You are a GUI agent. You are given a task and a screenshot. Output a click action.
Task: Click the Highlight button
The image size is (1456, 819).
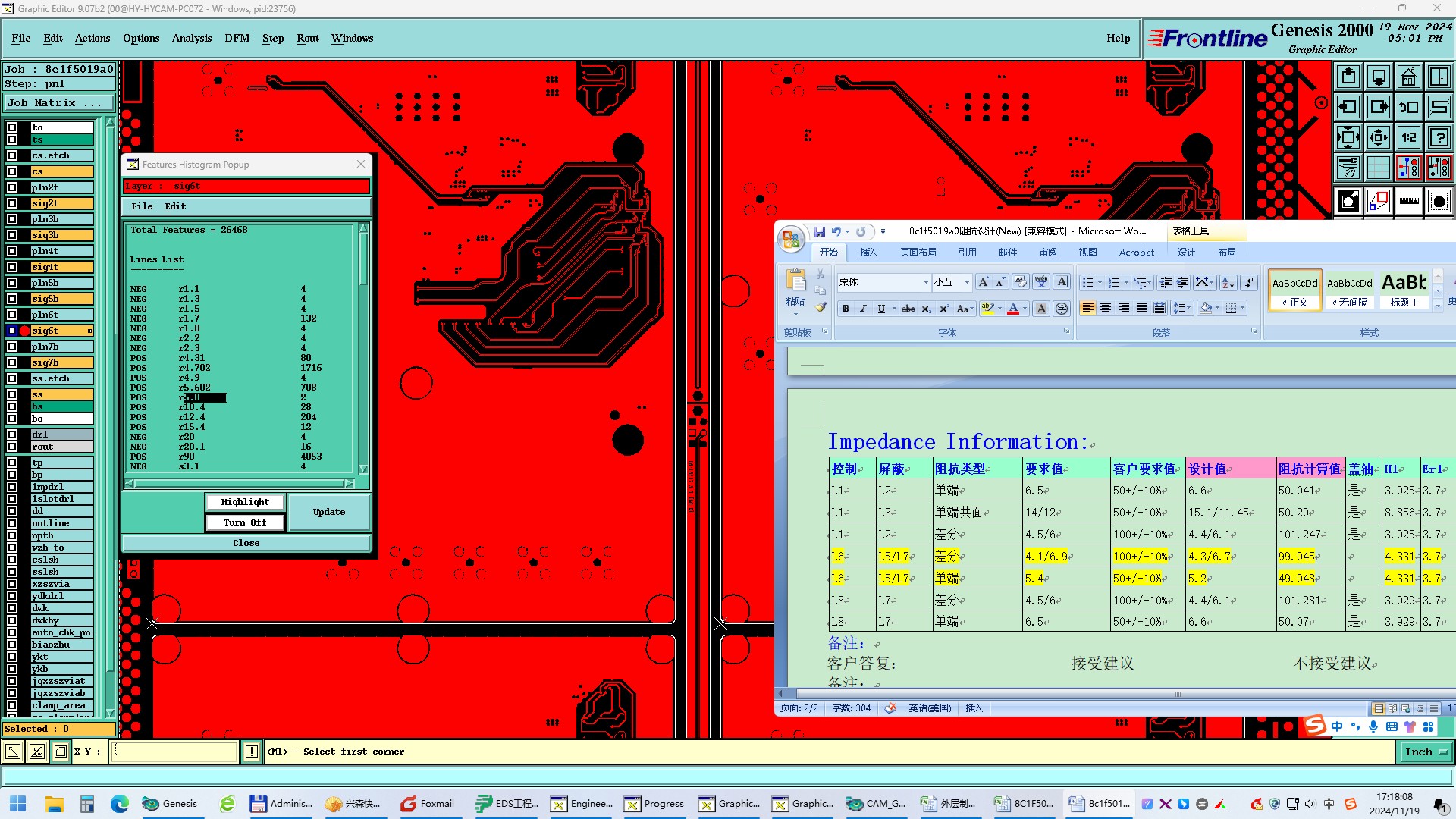click(245, 502)
